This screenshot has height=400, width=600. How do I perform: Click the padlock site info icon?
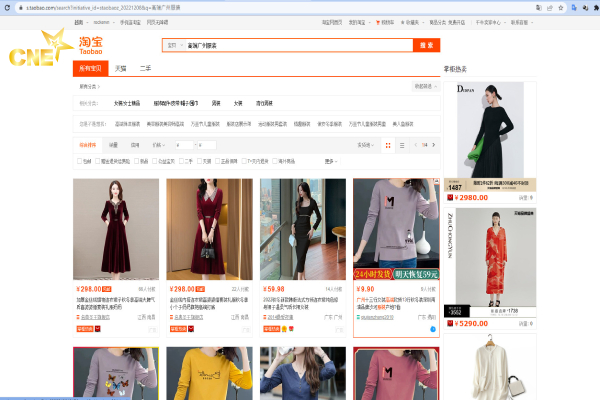pos(21,8)
